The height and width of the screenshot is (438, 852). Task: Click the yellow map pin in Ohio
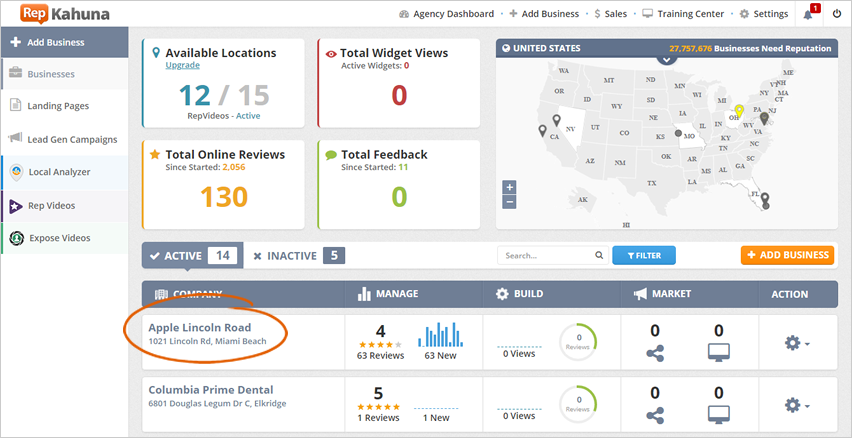tap(739, 113)
